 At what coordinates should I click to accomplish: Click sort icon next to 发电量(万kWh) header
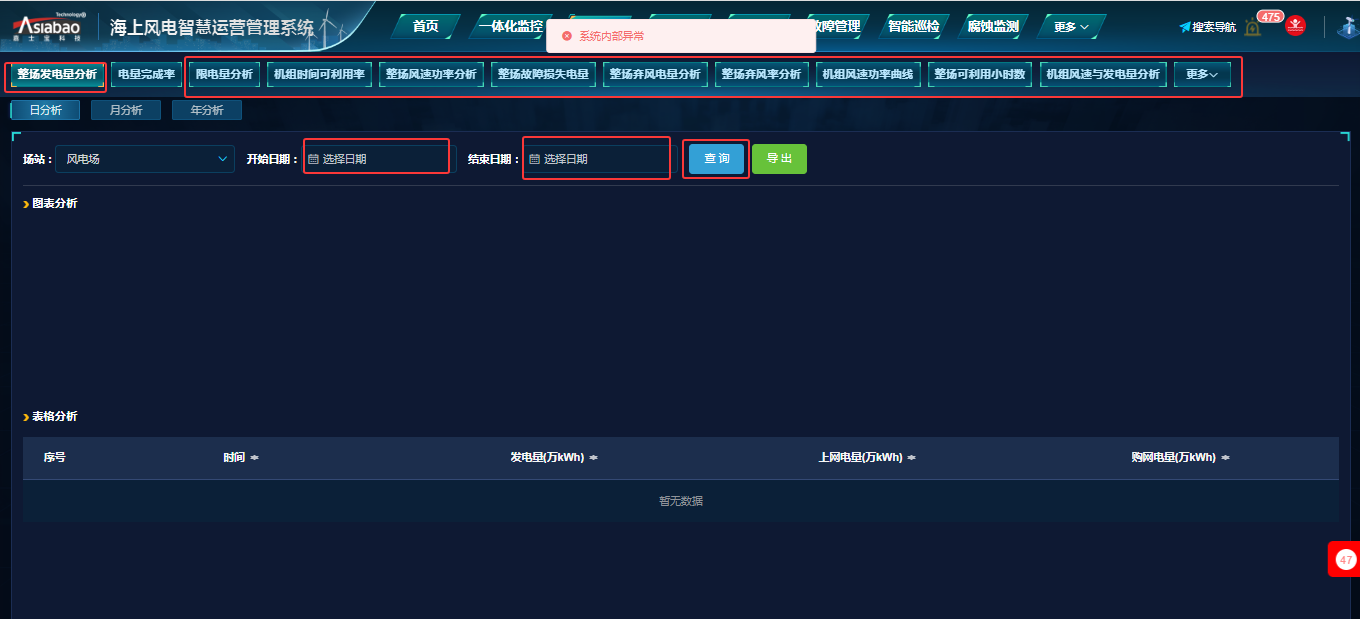(x=593, y=458)
